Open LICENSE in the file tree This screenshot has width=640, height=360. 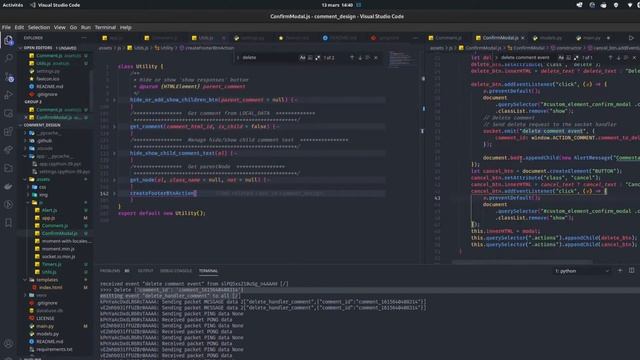point(45,318)
